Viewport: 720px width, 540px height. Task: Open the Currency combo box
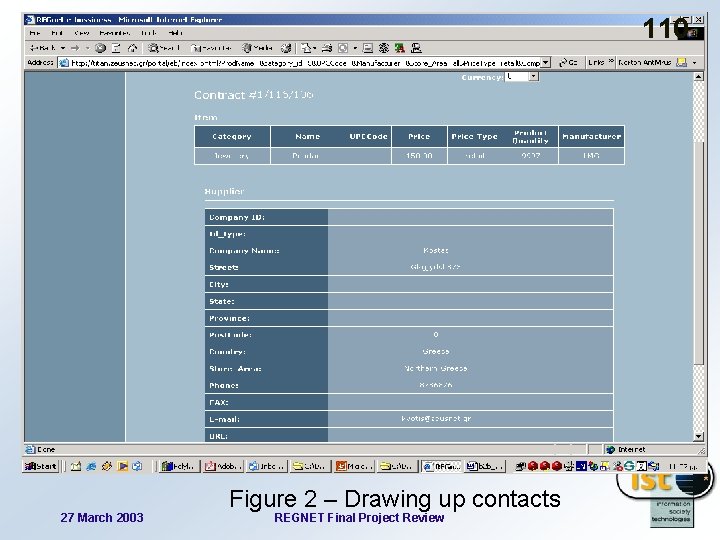(522, 77)
